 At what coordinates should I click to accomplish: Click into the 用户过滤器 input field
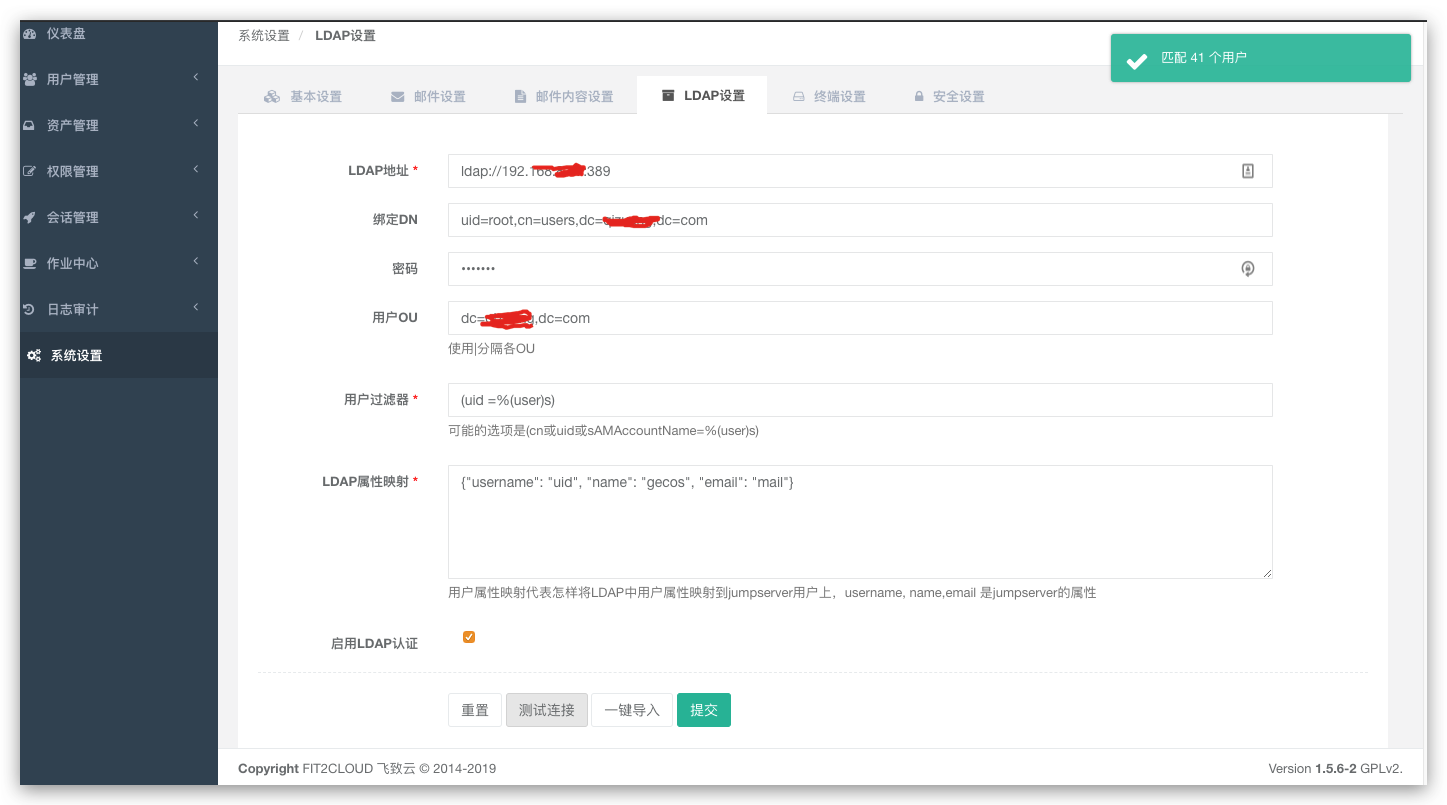click(860, 400)
